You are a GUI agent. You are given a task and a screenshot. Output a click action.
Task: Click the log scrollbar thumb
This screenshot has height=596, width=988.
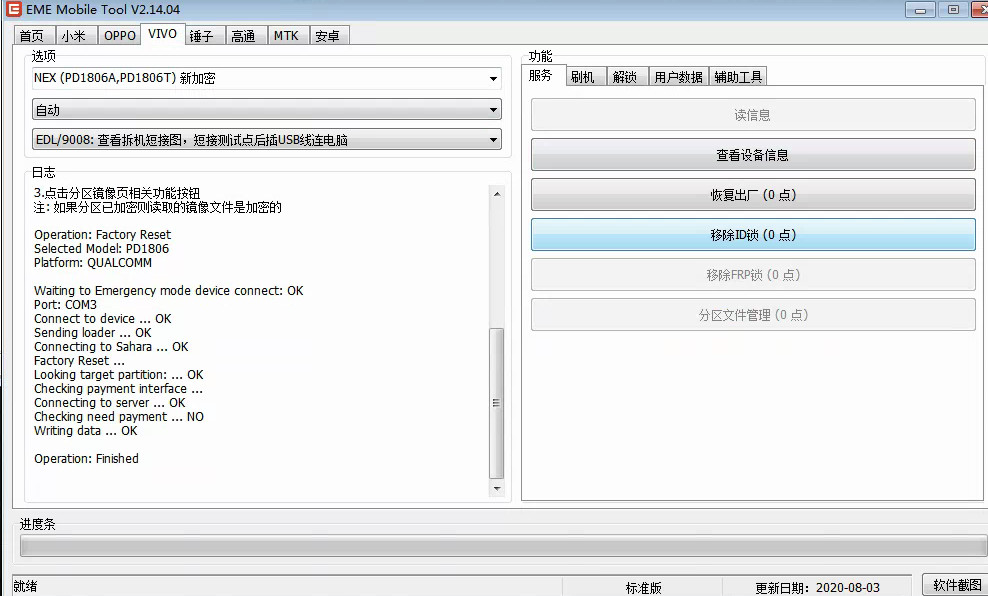(497, 403)
